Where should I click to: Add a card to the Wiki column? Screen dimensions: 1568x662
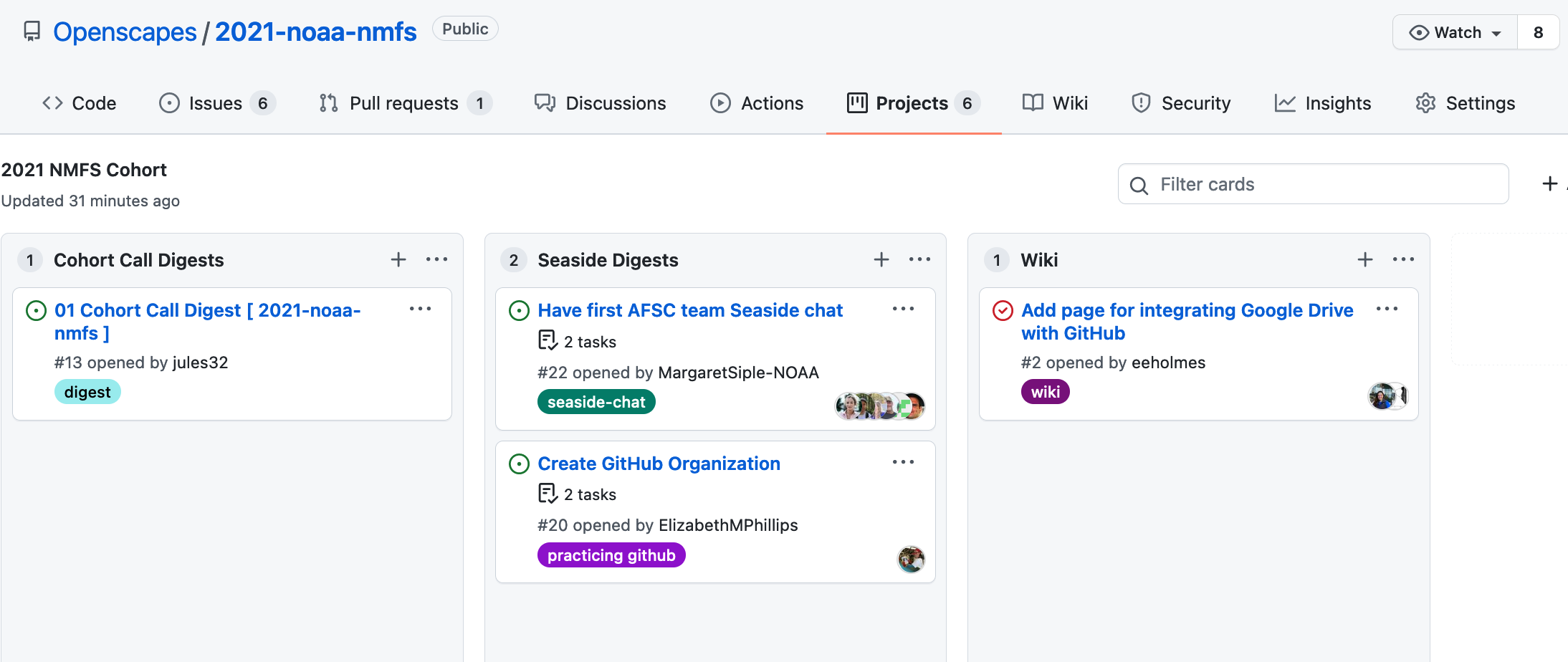point(1364,259)
